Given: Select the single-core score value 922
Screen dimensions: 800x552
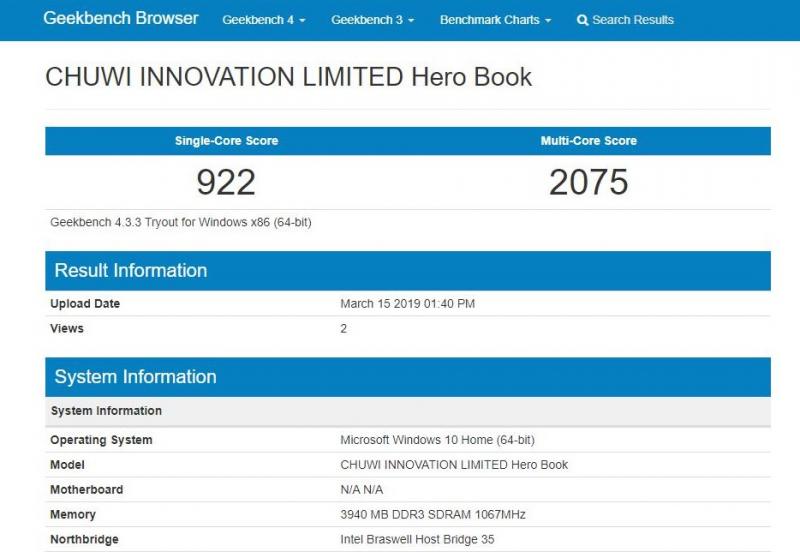Looking at the screenshot, I should click(226, 182).
